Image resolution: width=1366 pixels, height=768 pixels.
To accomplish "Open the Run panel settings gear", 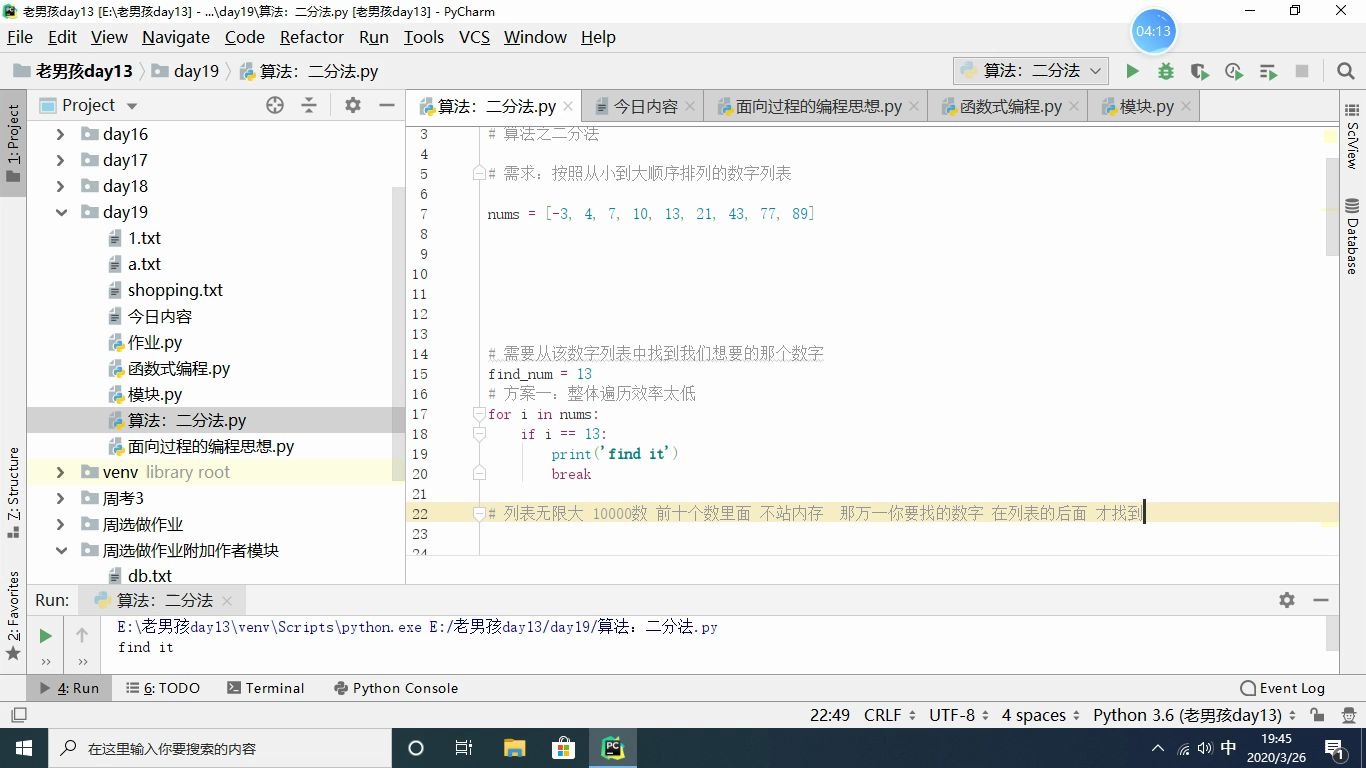I will pos(1286,600).
